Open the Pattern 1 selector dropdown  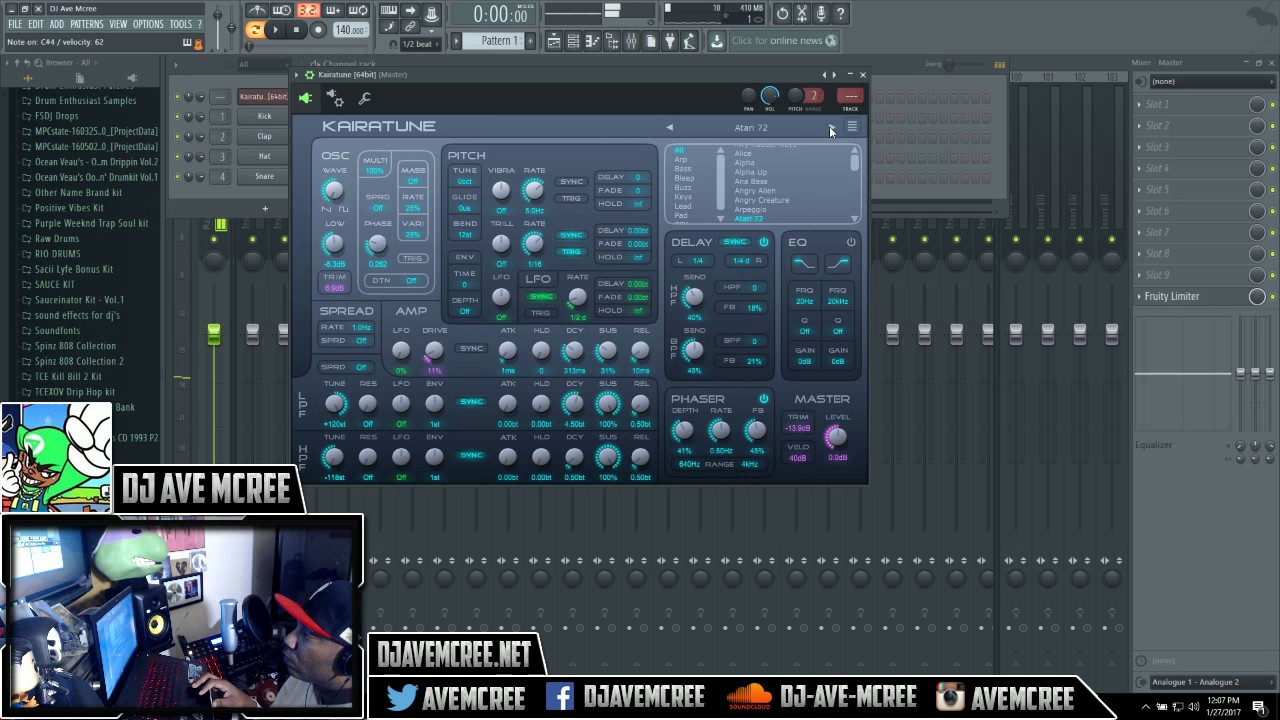click(x=500, y=41)
